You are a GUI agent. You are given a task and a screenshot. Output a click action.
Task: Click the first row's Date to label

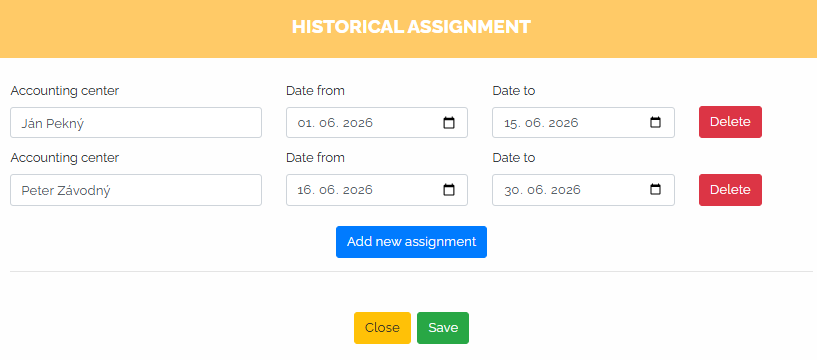(514, 91)
